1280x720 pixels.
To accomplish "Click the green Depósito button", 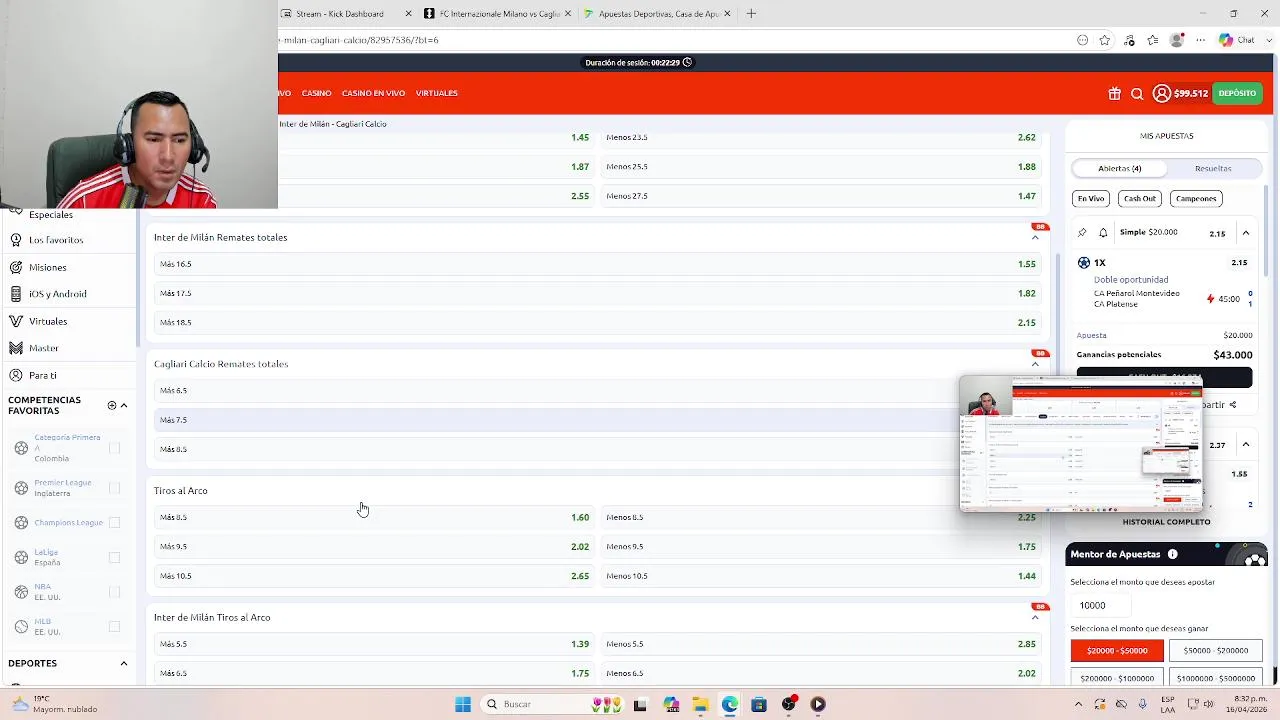I will click(x=1237, y=93).
